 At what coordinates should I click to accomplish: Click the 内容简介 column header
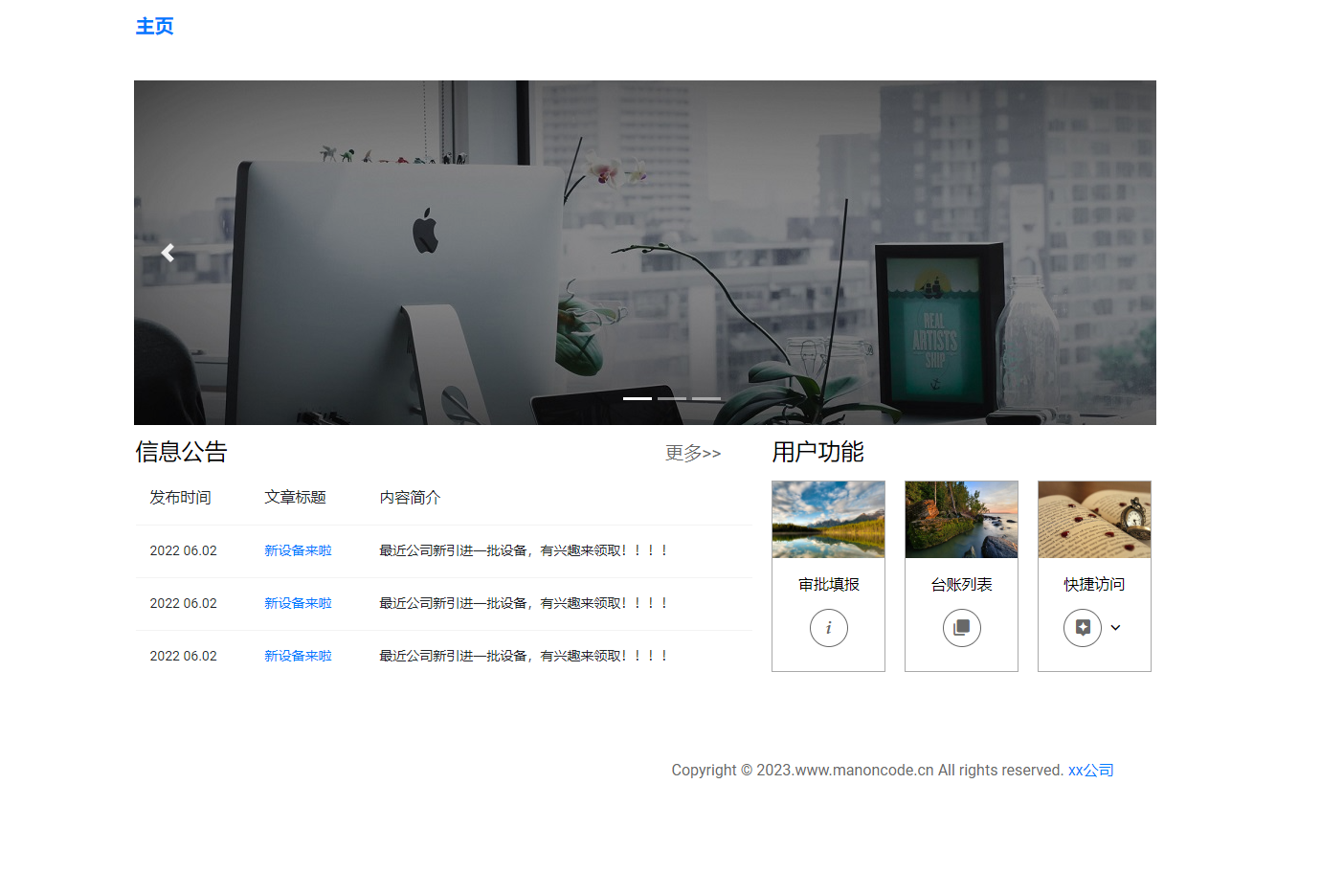(x=410, y=497)
